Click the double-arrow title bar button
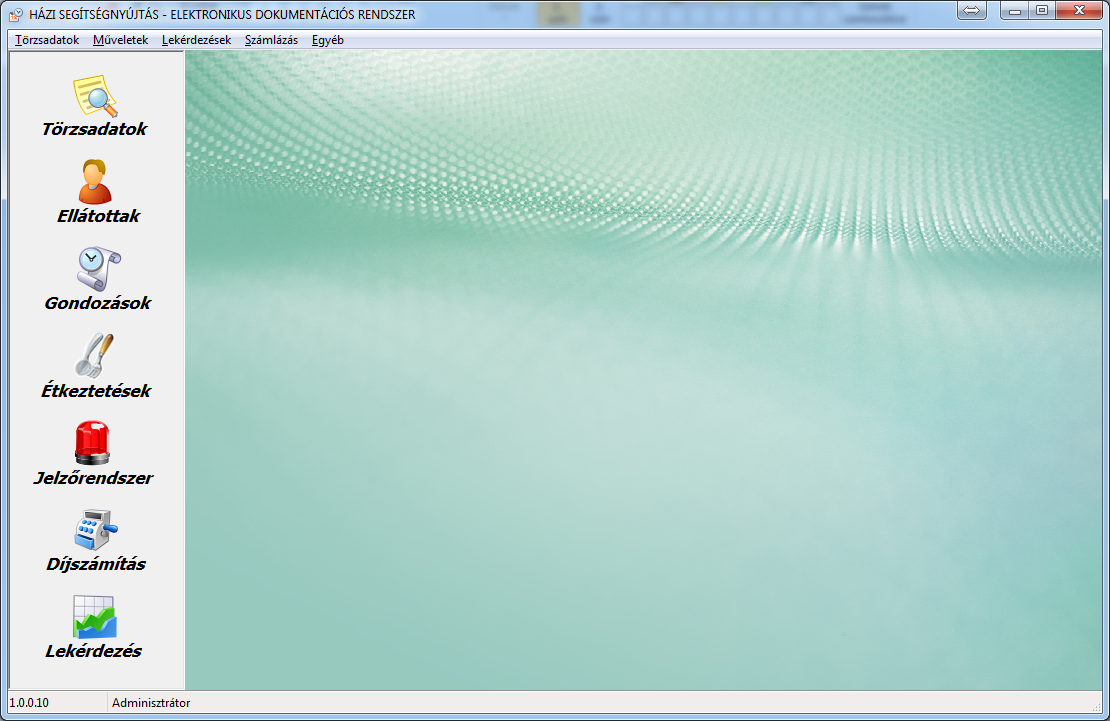 click(972, 10)
